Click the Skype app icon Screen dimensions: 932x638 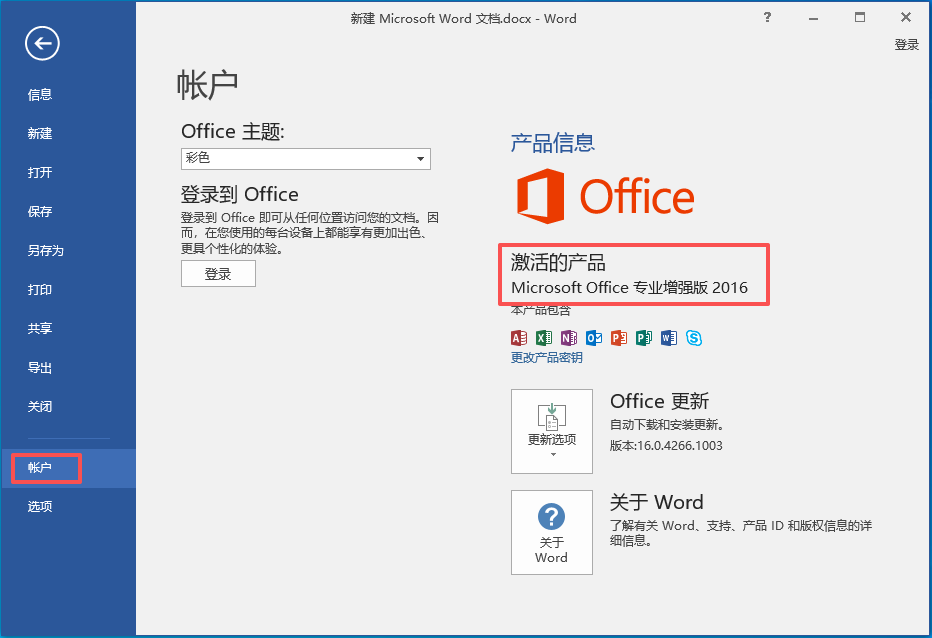694,338
